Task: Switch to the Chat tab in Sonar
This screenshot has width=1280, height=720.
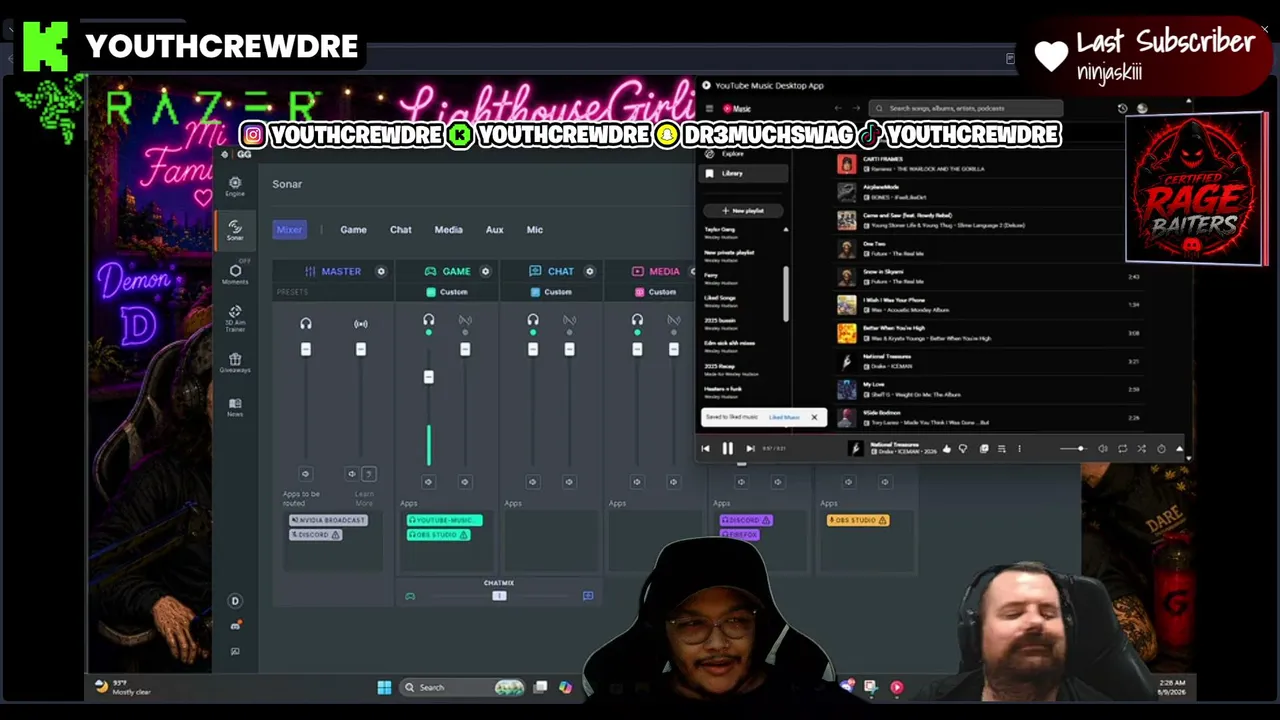Action: coord(401,230)
